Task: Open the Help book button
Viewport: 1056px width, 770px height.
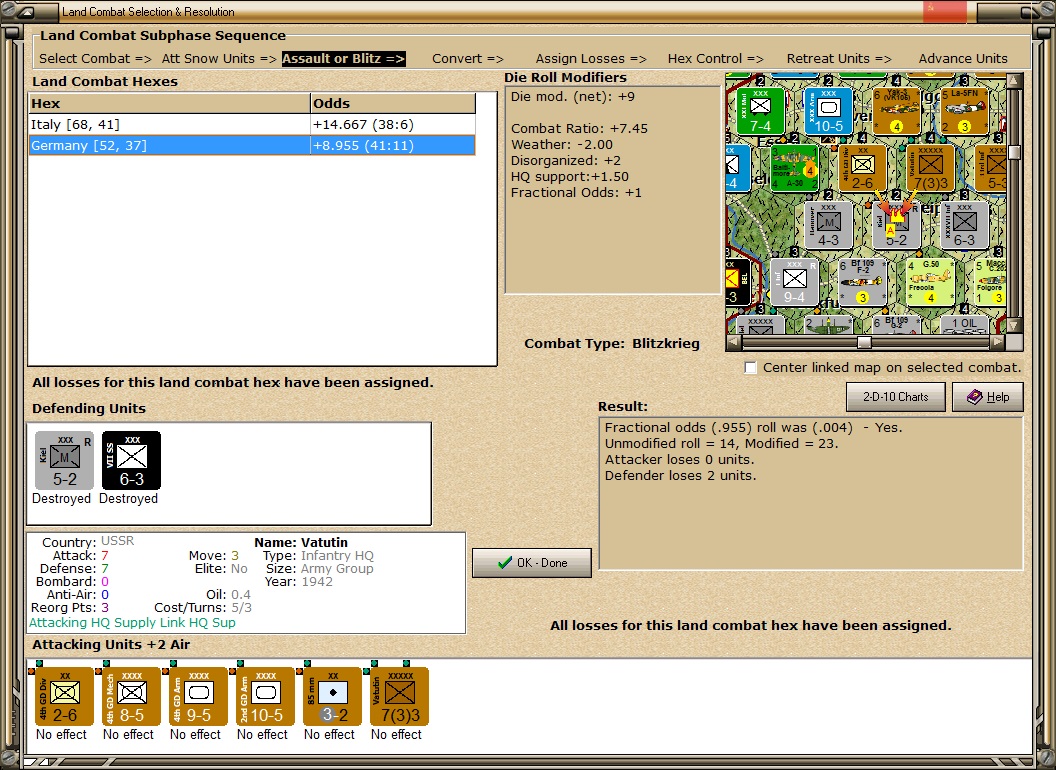Action: [987, 397]
